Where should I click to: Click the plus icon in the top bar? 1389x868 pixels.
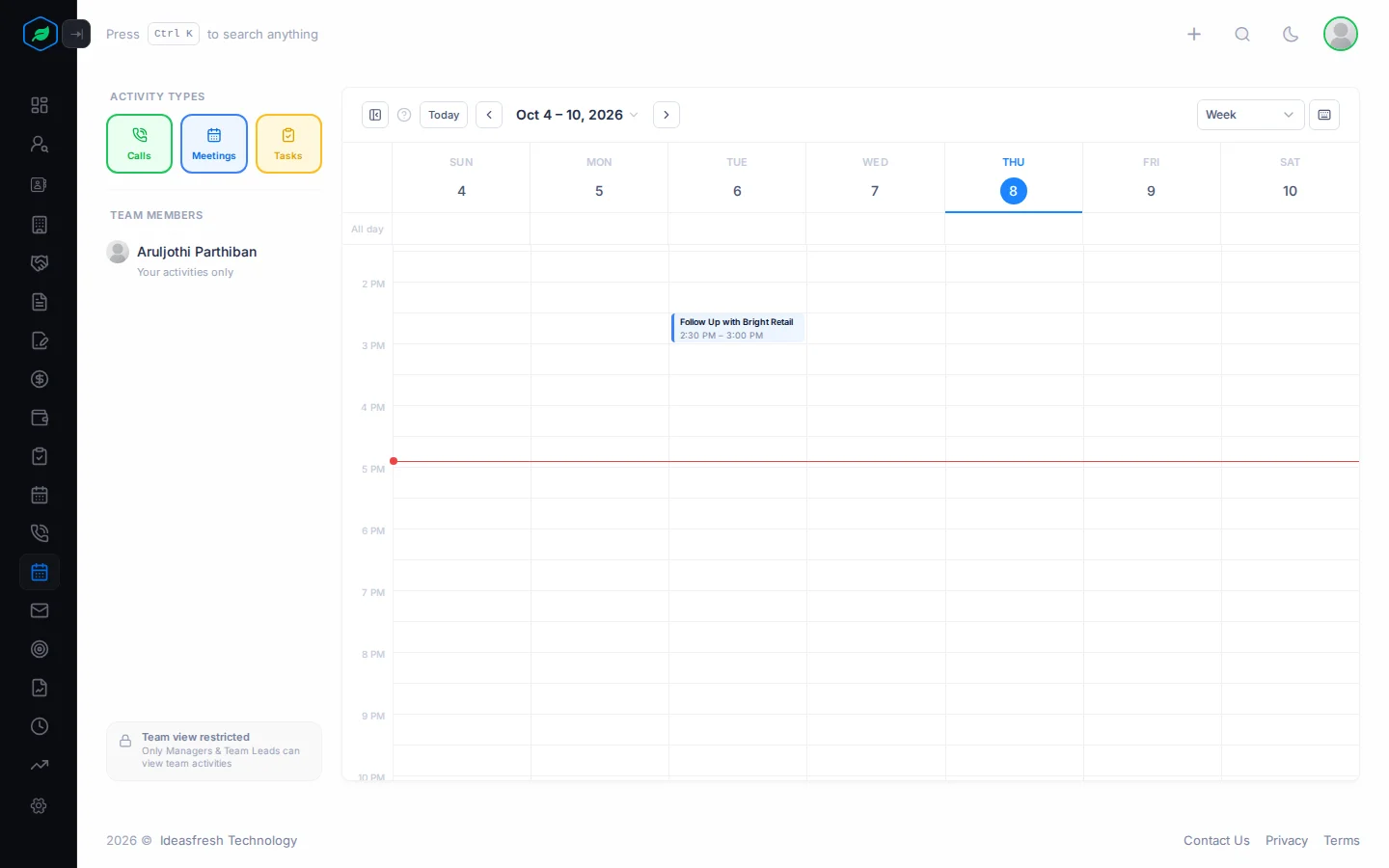click(x=1194, y=34)
